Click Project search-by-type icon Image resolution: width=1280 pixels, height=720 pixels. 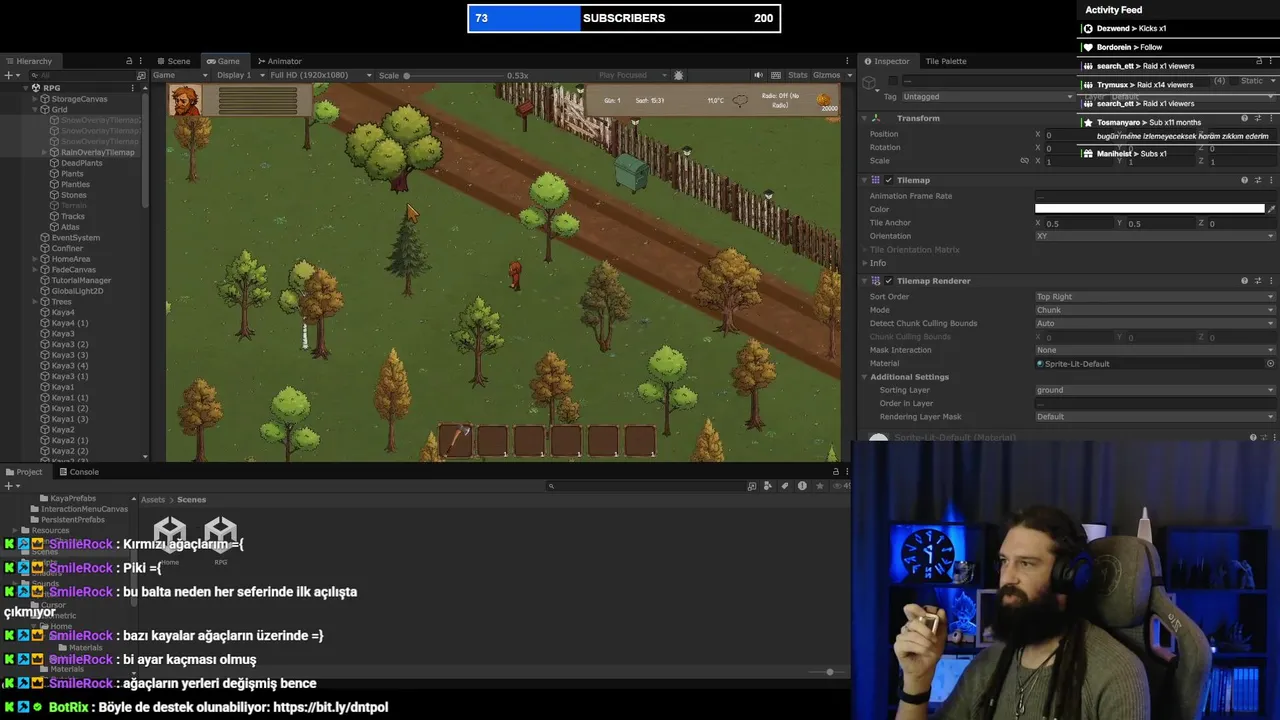coord(768,486)
